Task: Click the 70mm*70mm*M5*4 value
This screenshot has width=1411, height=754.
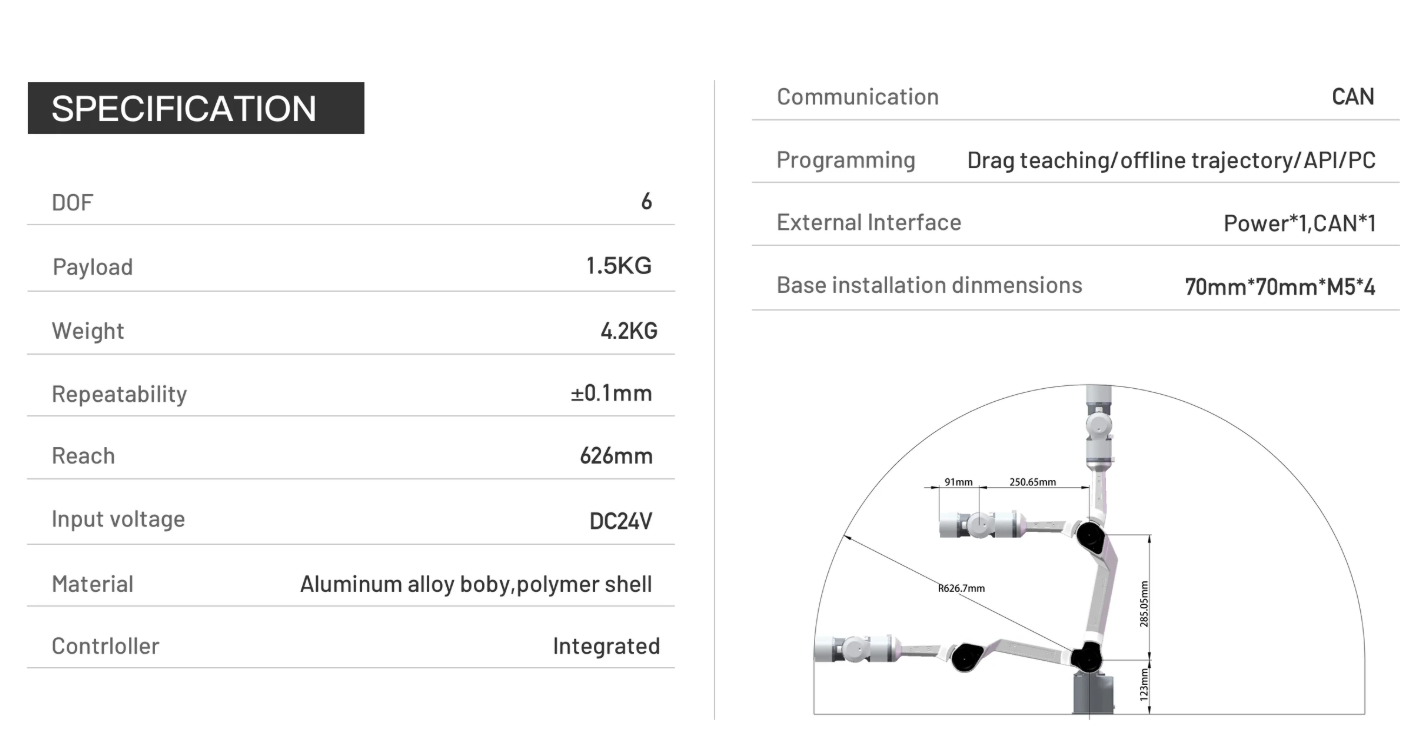Action: pos(1280,288)
